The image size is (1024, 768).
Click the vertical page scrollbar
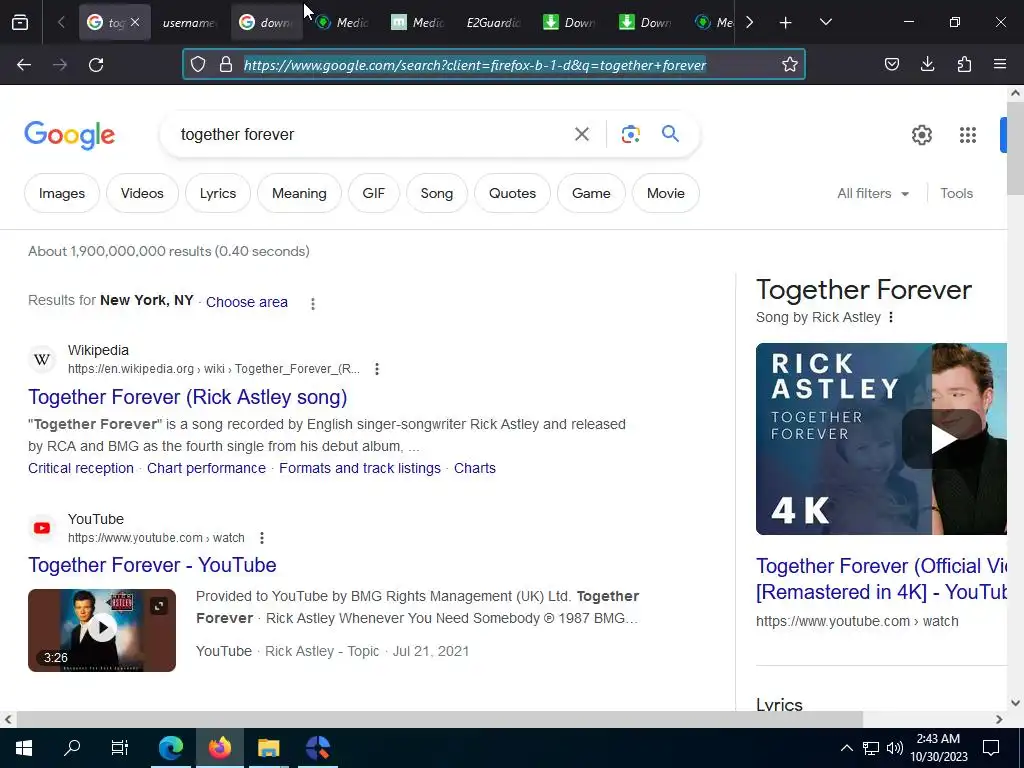point(1015,148)
